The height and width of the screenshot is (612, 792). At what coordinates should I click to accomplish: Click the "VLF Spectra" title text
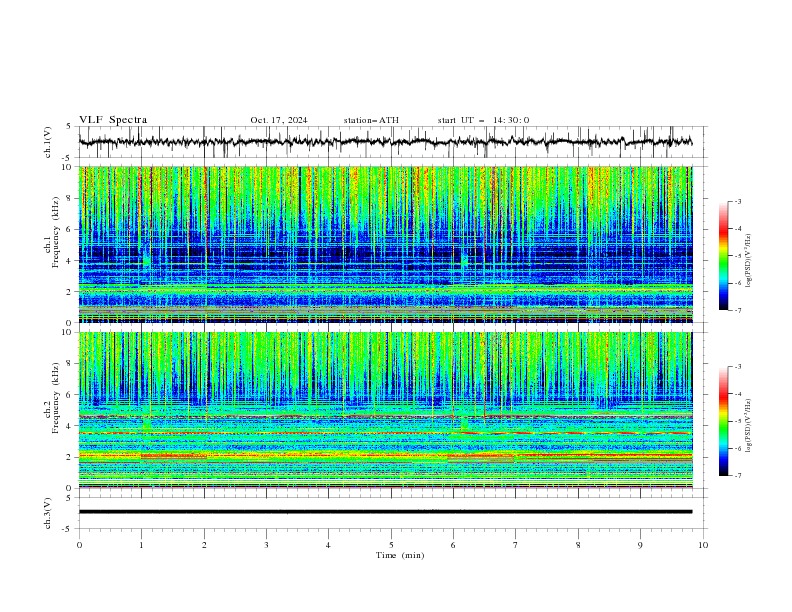[x=113, y=120]
